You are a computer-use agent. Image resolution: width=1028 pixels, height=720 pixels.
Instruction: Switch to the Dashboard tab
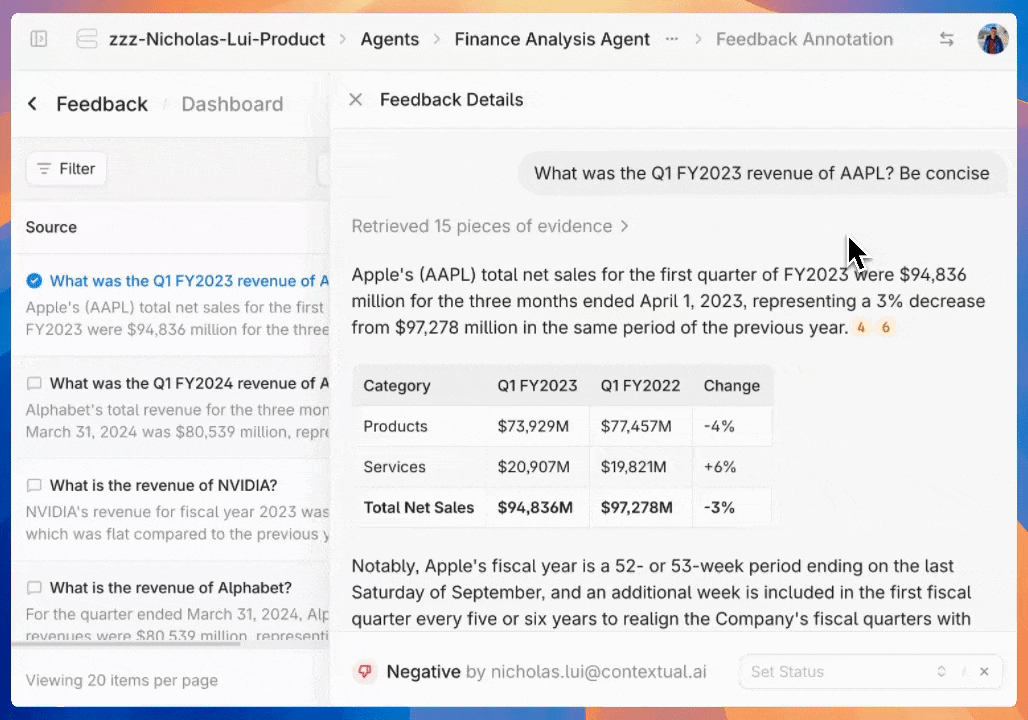[232, 104]
